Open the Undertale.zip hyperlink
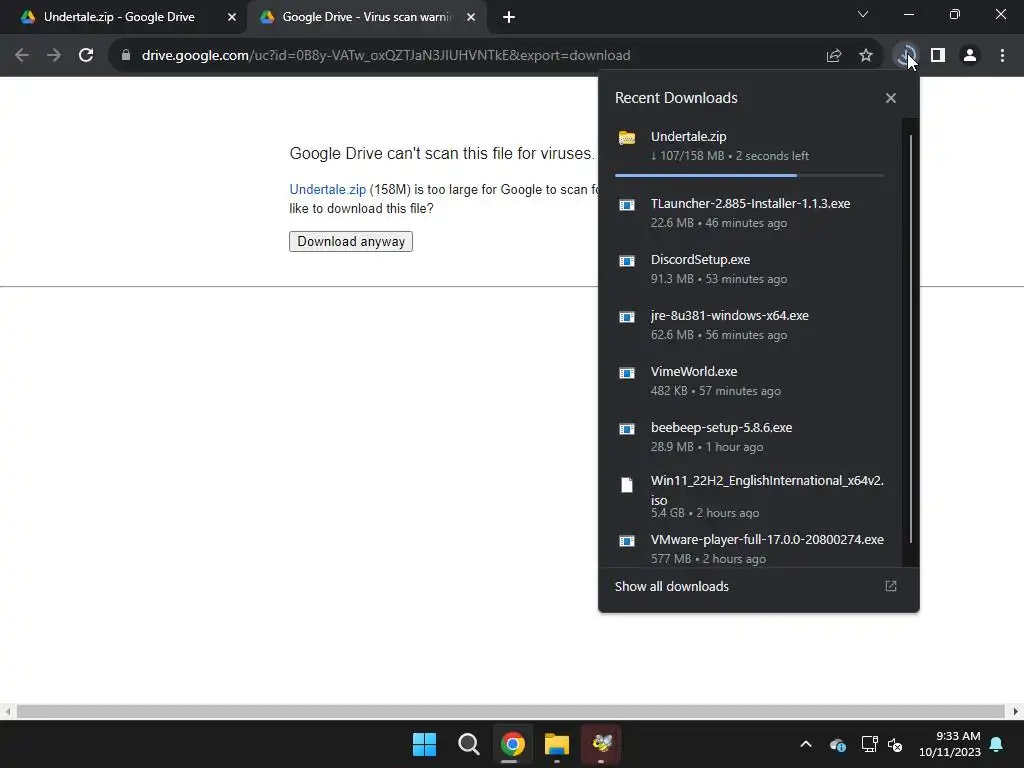The image size is (1024, 768). pos(327,189)
